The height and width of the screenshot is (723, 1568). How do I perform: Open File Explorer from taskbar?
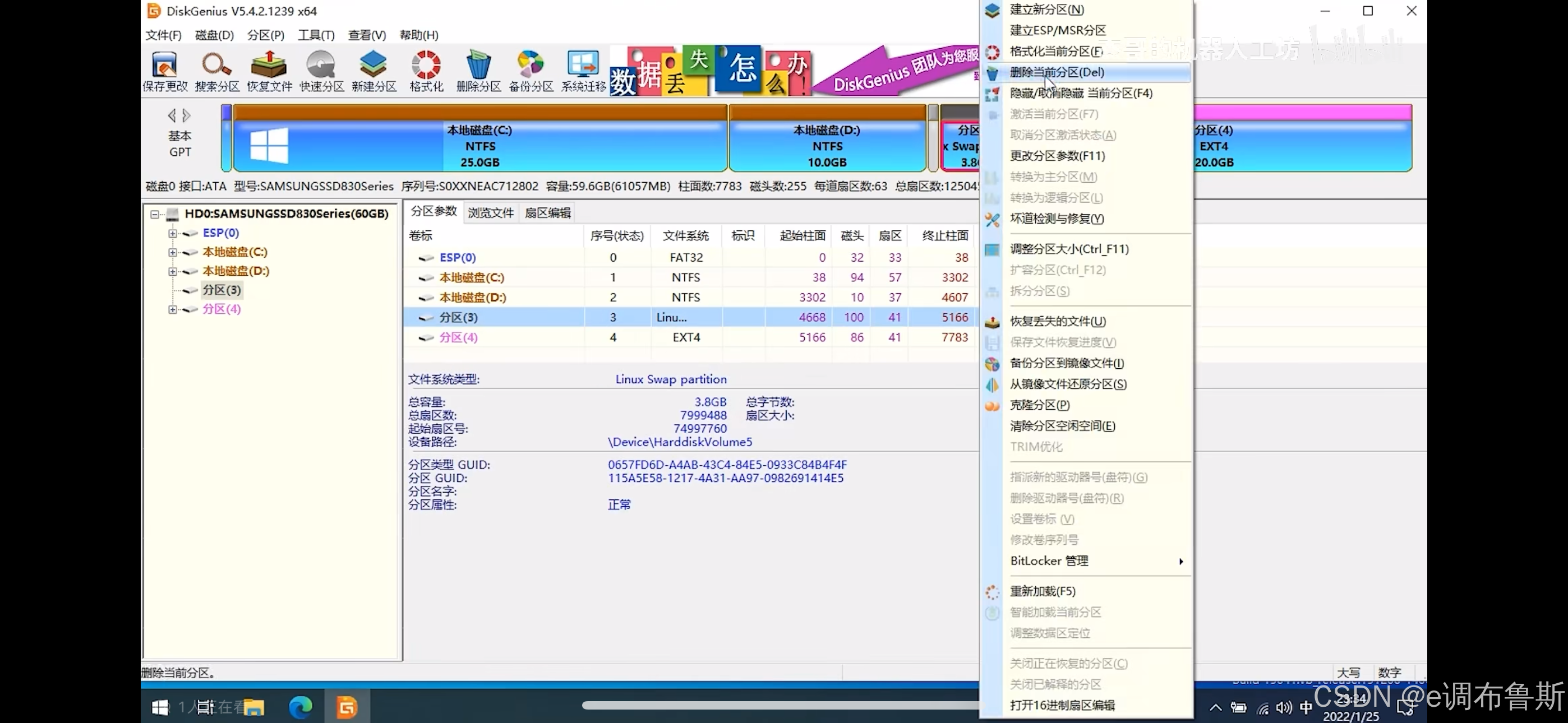coord(254,707)
